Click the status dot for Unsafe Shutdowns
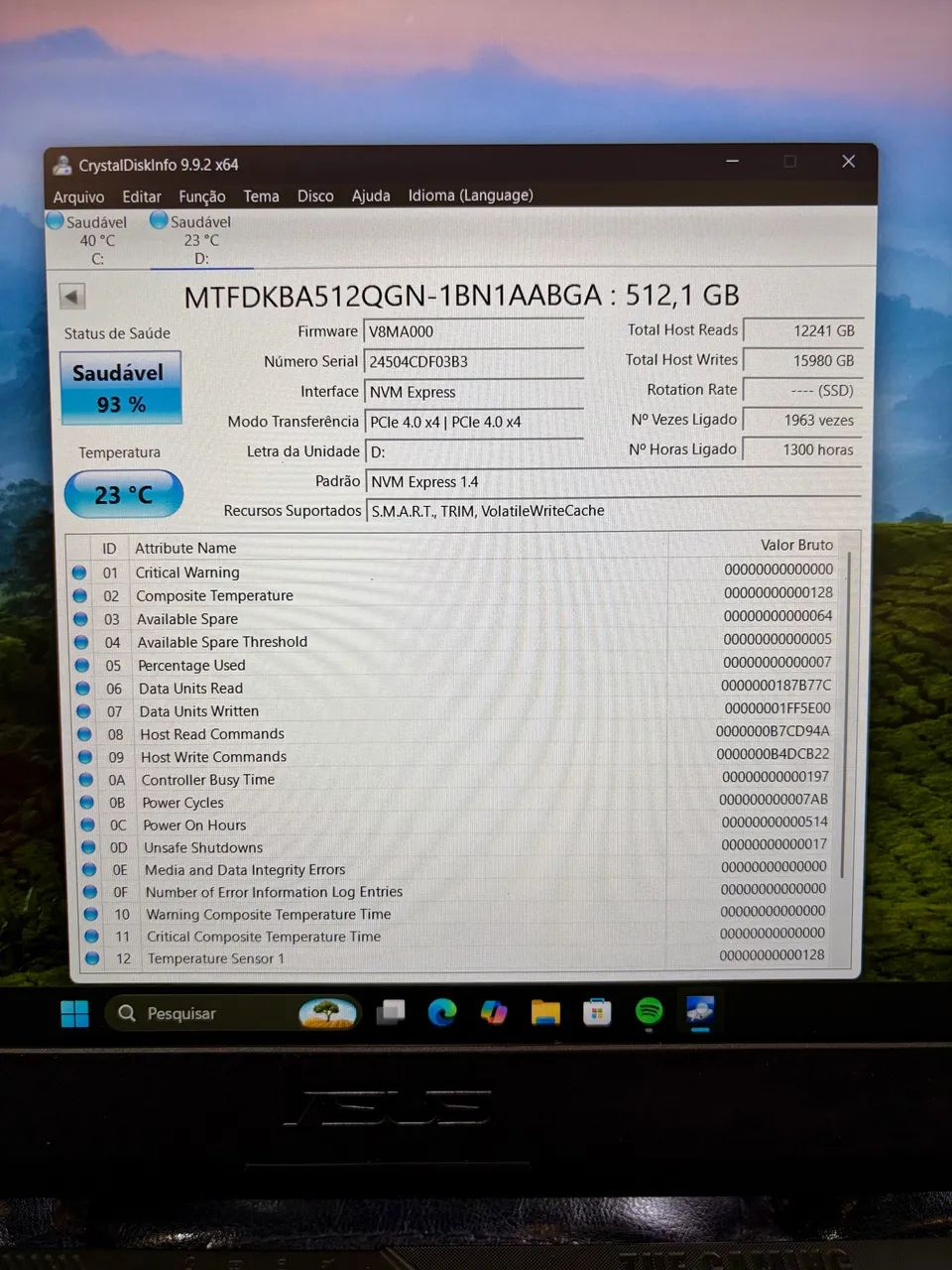Viewport: 952px width, 1270px height. pyautogui.click(x=88, y=847)
